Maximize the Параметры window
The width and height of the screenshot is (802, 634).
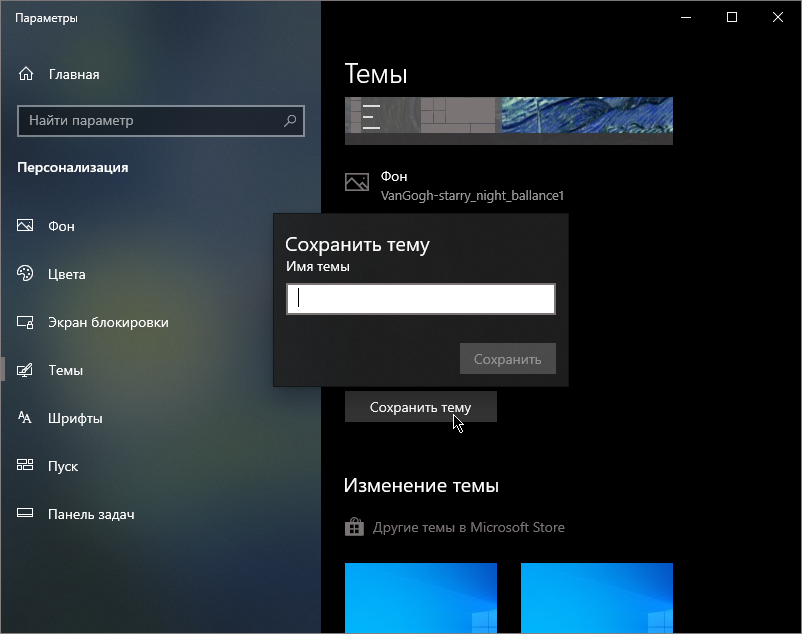pyautogui.click(x=732, y=17)
